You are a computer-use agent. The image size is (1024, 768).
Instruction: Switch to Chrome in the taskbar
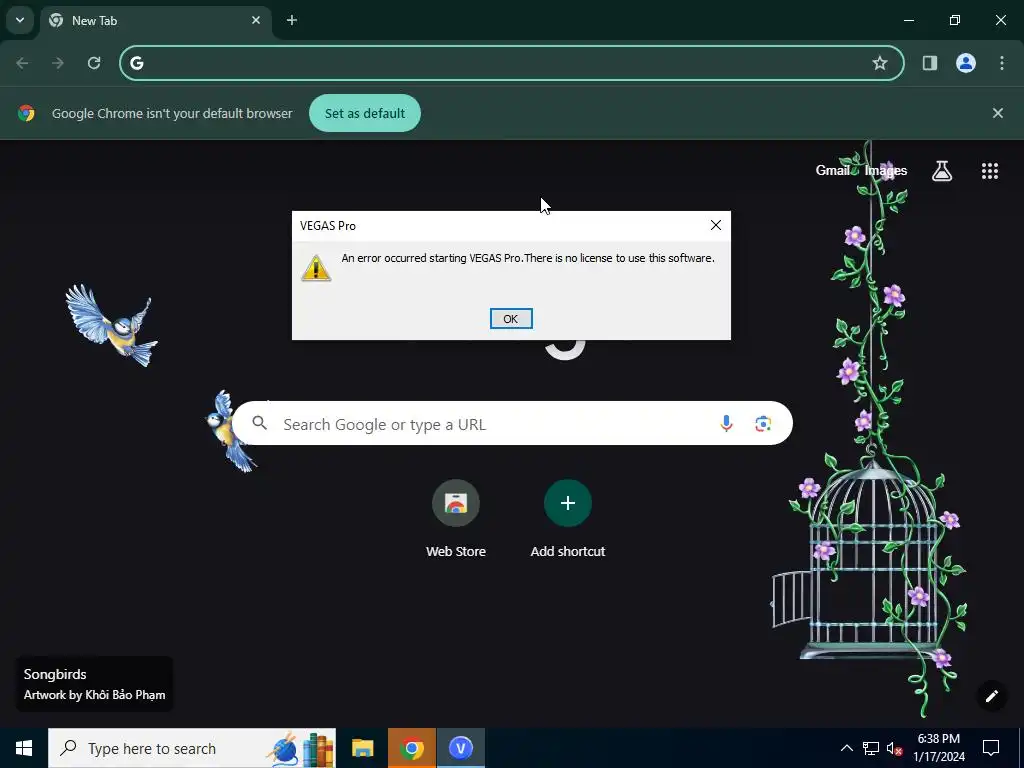tap(411, 748)
